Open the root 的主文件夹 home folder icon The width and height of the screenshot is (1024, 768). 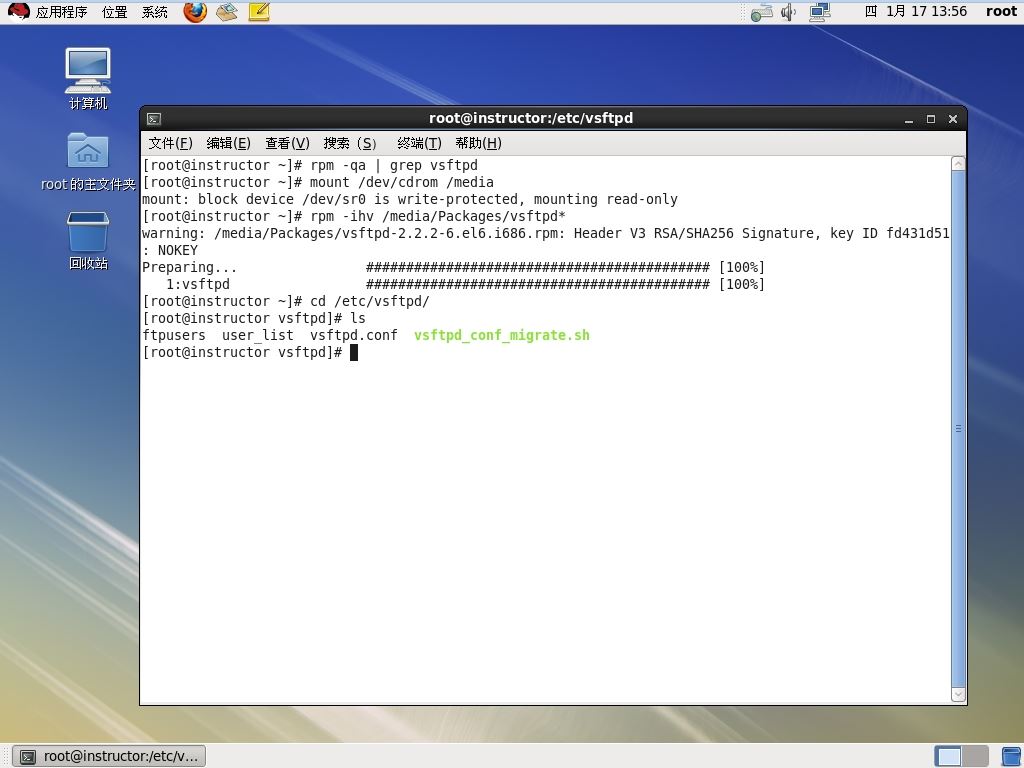click(88, 162)
